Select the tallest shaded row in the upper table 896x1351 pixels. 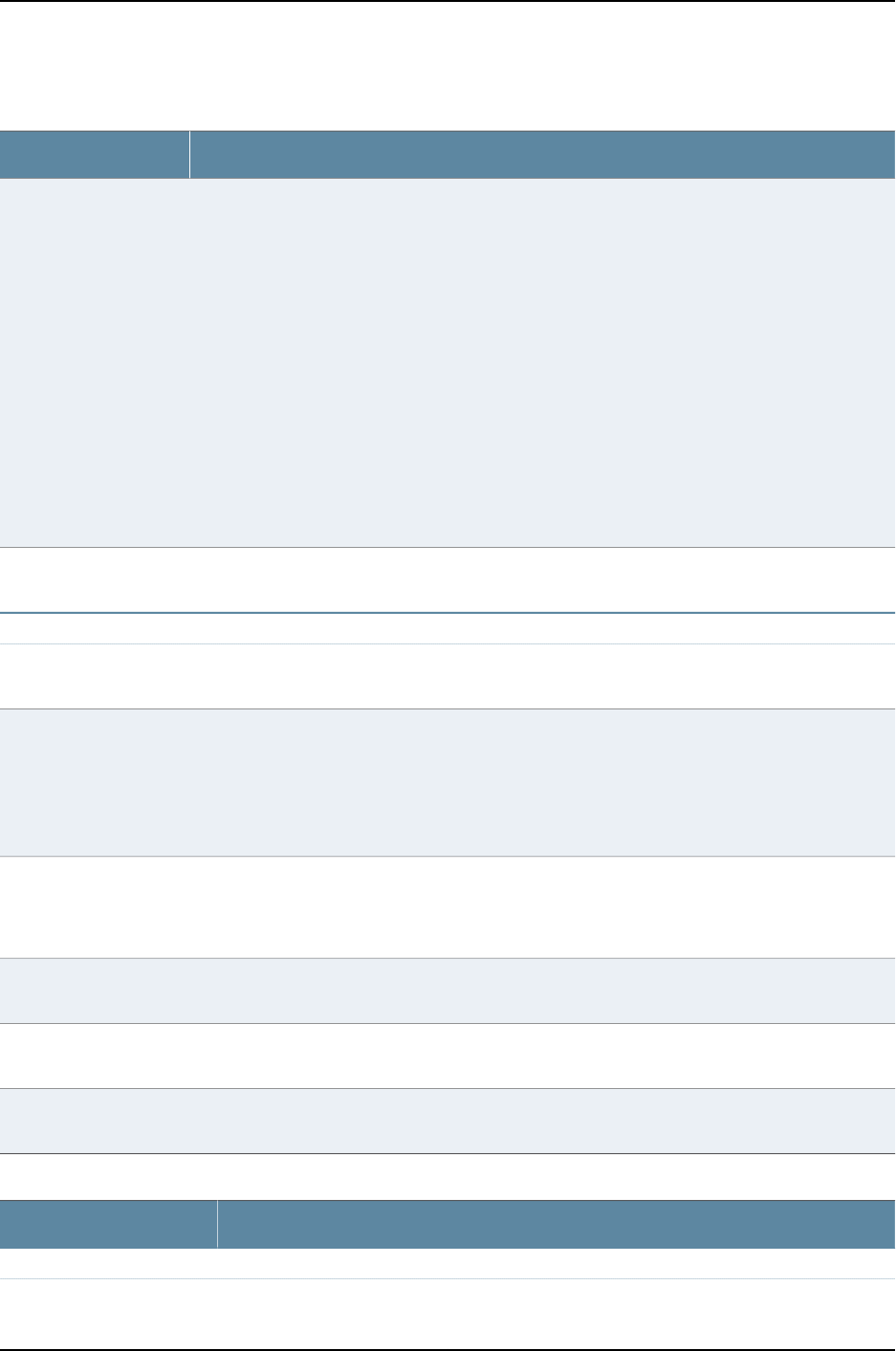tap(448, 362)
